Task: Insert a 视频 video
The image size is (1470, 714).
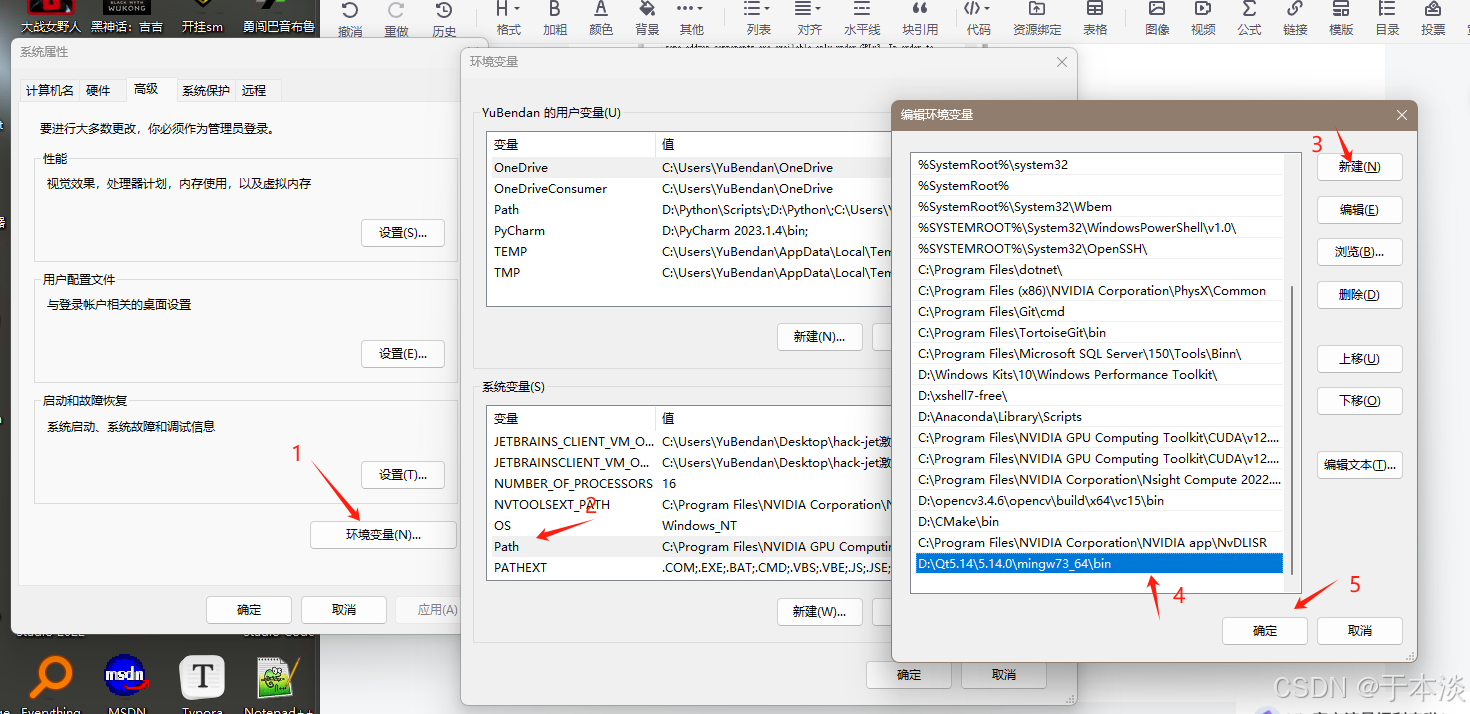Action: click(1203, 9)
